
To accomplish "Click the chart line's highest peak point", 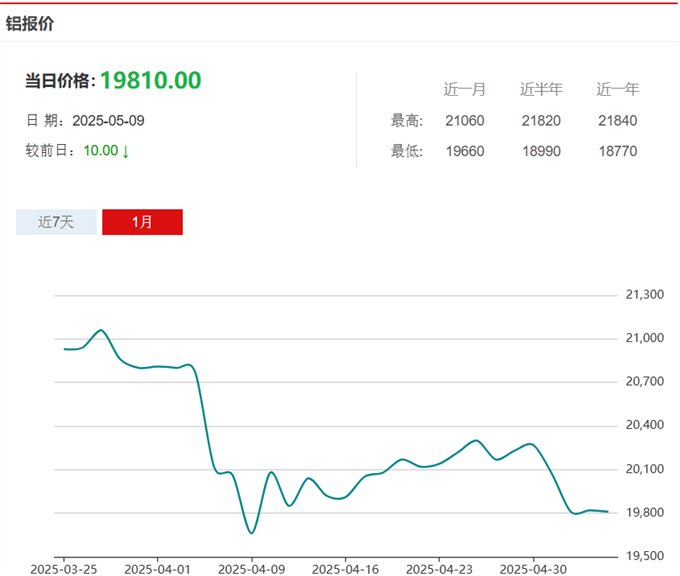I will (100, 330).
